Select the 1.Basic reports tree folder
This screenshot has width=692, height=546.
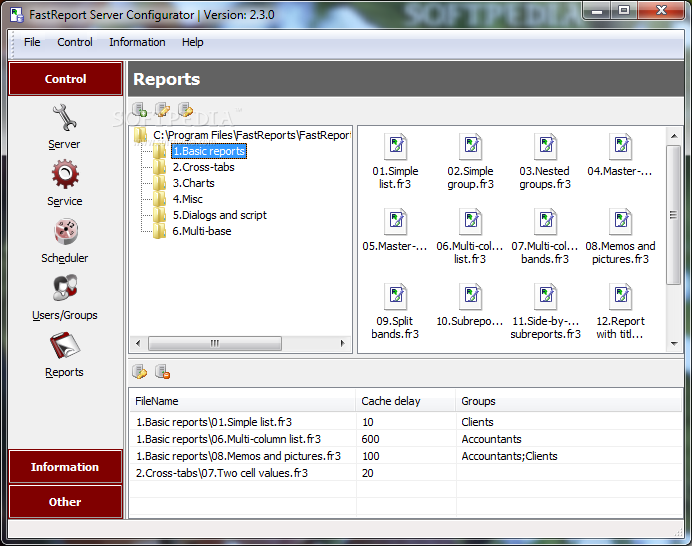208,151
